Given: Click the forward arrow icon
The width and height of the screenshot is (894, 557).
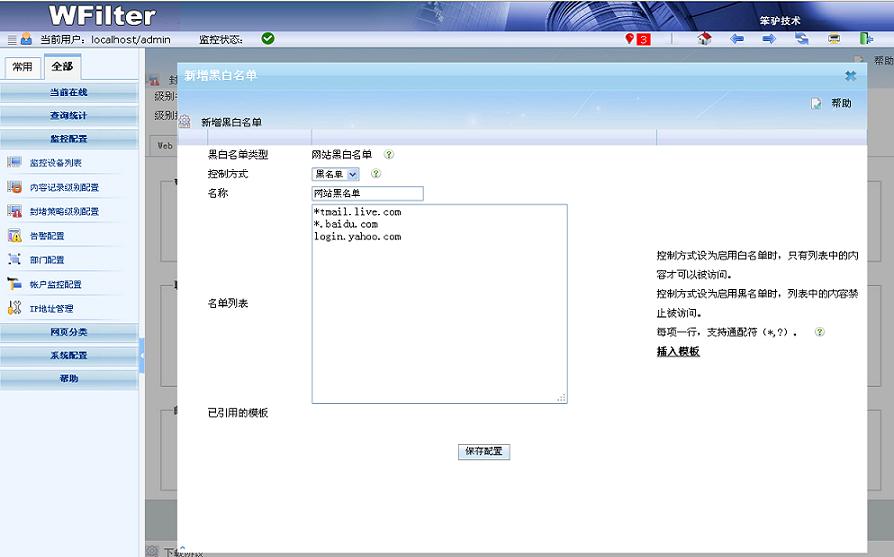Looking at the screenshot, I should [x=769, y=39].
